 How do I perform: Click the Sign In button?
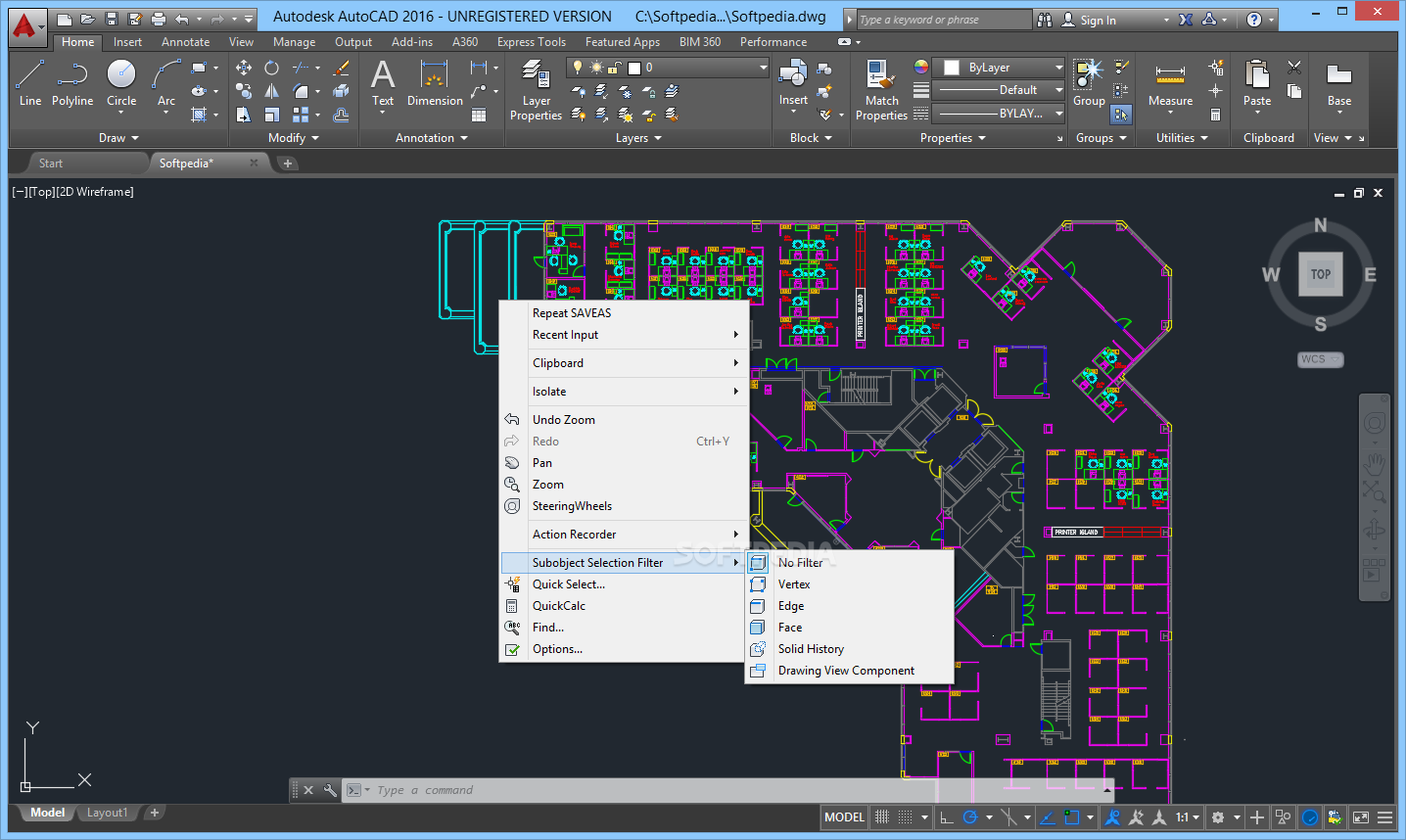1098,20
